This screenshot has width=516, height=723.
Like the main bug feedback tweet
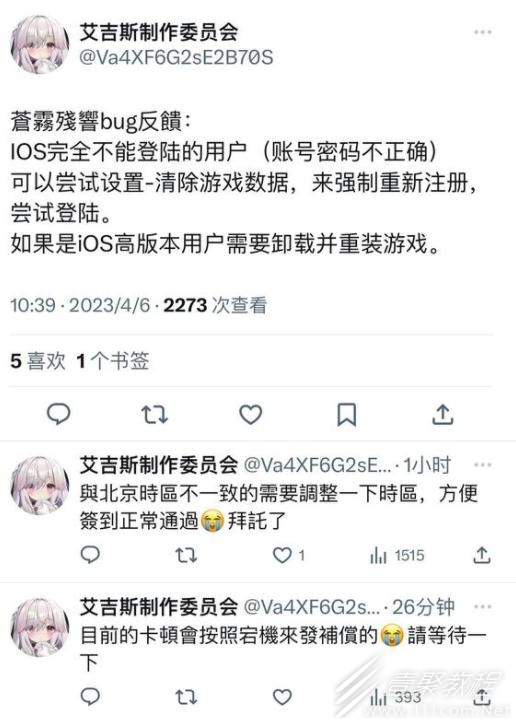coord(250,414)
